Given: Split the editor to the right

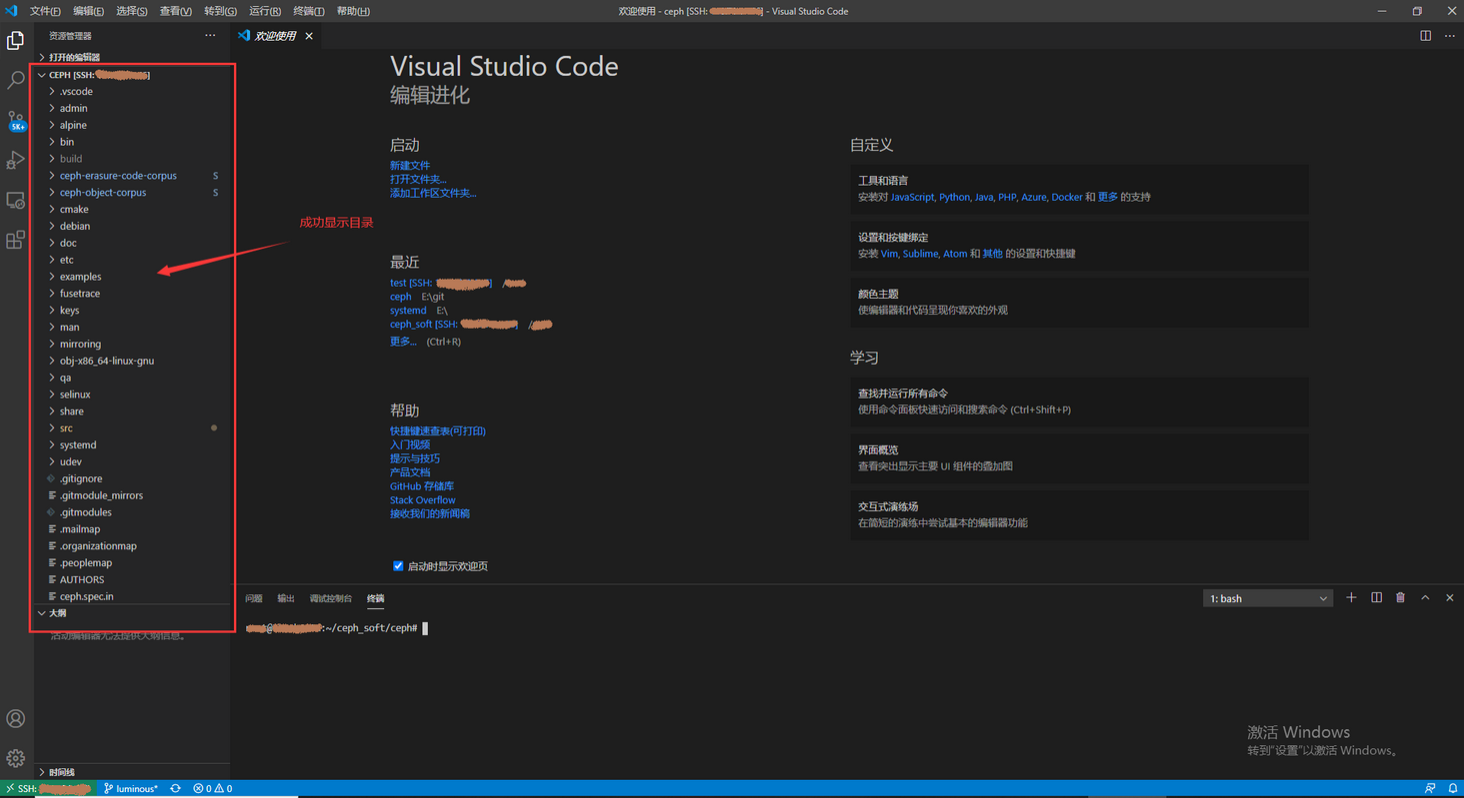Looking at the screenshot, I should 1425,36.
